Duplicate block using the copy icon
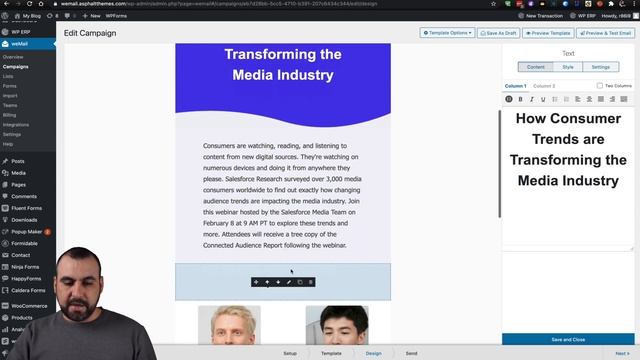640x360 pixels. (x=300, y=282)
